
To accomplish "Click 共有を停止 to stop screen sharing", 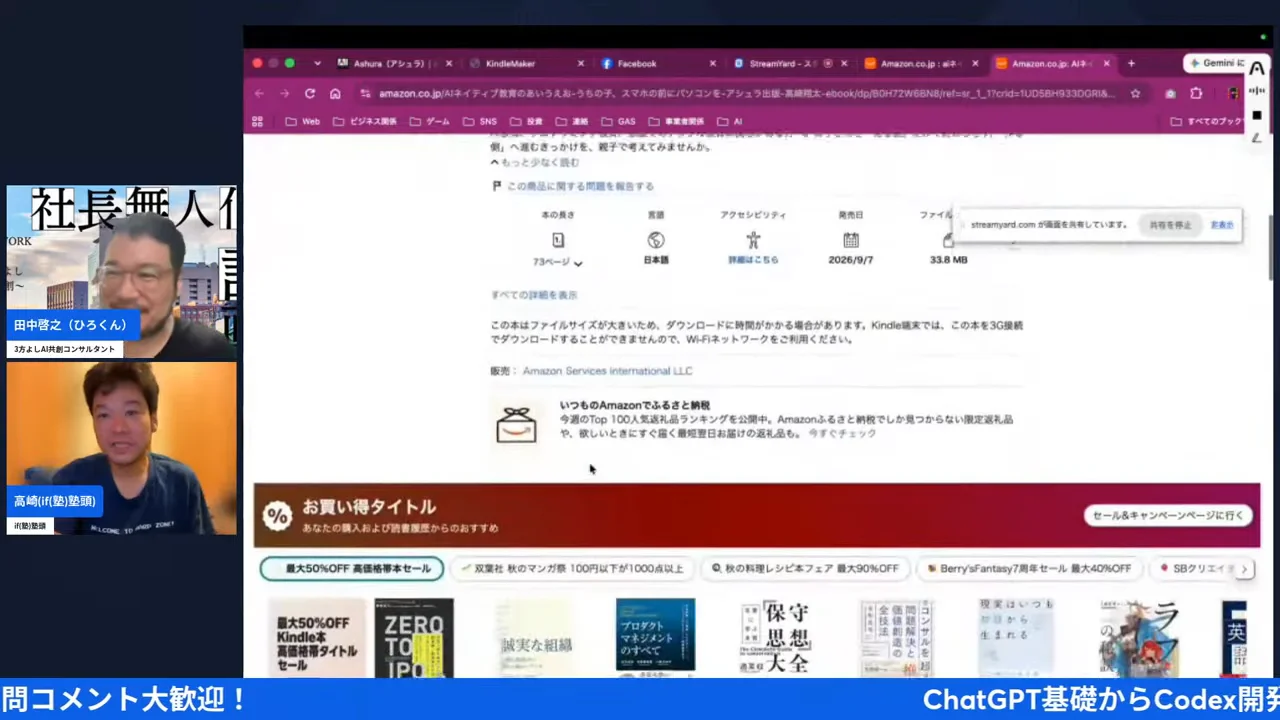I will click(x=1170, y=225).
